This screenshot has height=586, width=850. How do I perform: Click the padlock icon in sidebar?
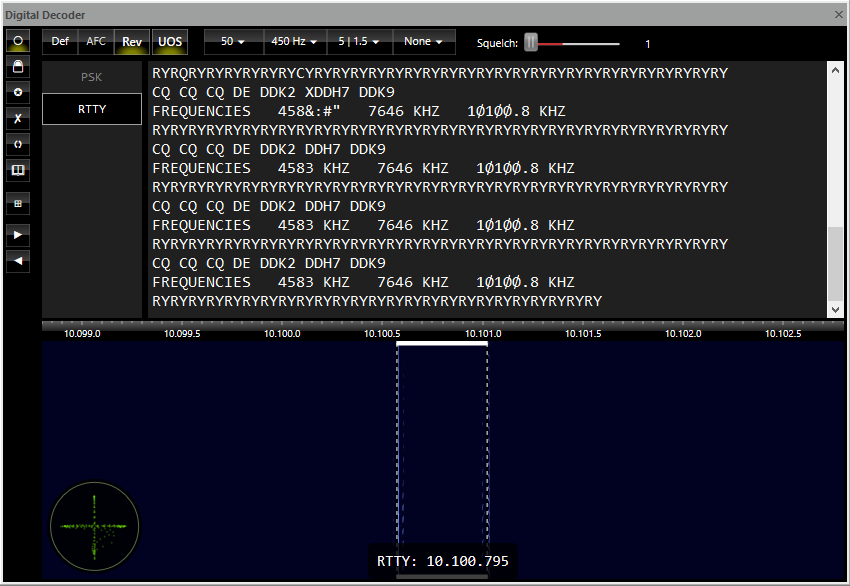click(18, 66)
